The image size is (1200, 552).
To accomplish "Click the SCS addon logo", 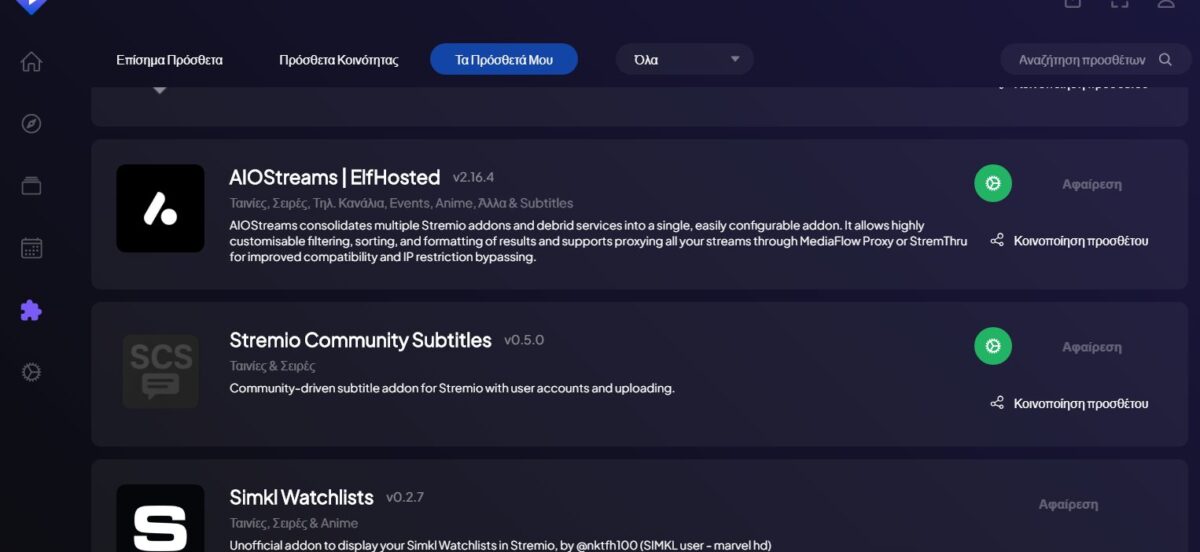I will pyautogui.click(x=160, y=371).
